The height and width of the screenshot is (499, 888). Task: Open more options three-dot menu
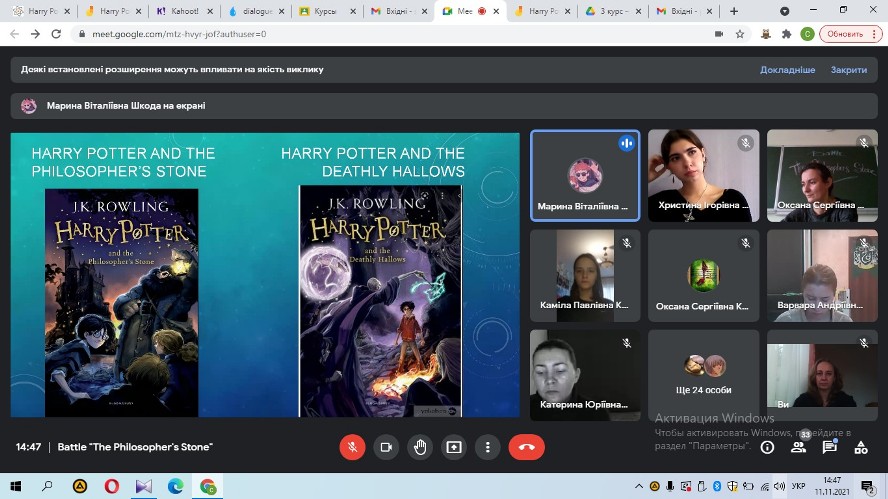point(488,447)
